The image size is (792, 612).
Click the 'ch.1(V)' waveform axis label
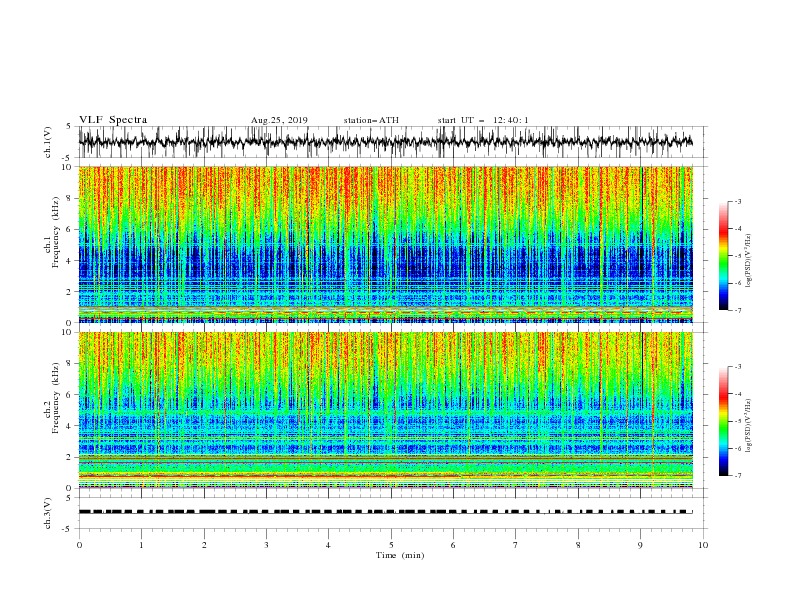pyautogui.click(x=48, y=142)
